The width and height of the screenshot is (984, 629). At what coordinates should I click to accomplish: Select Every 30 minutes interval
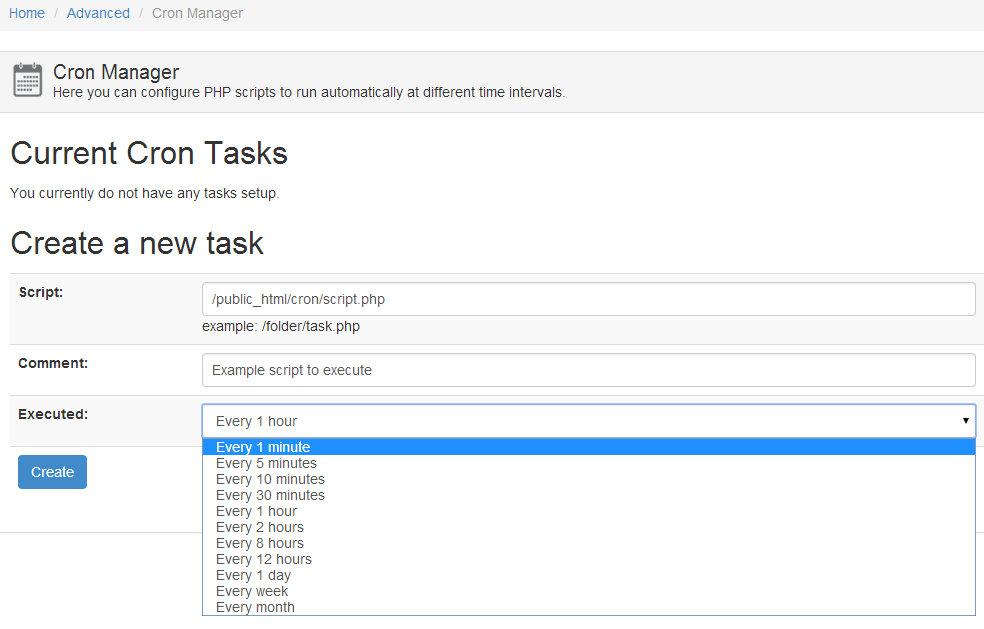coord(270,495)
